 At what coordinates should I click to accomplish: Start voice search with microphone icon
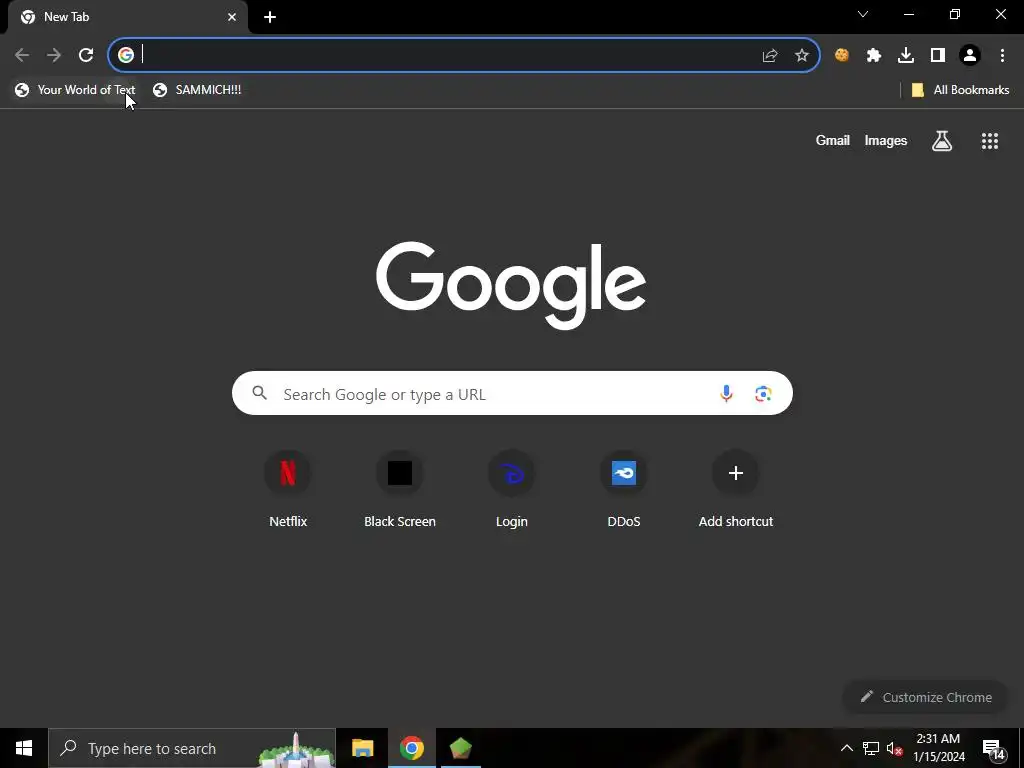coord(726,393)
